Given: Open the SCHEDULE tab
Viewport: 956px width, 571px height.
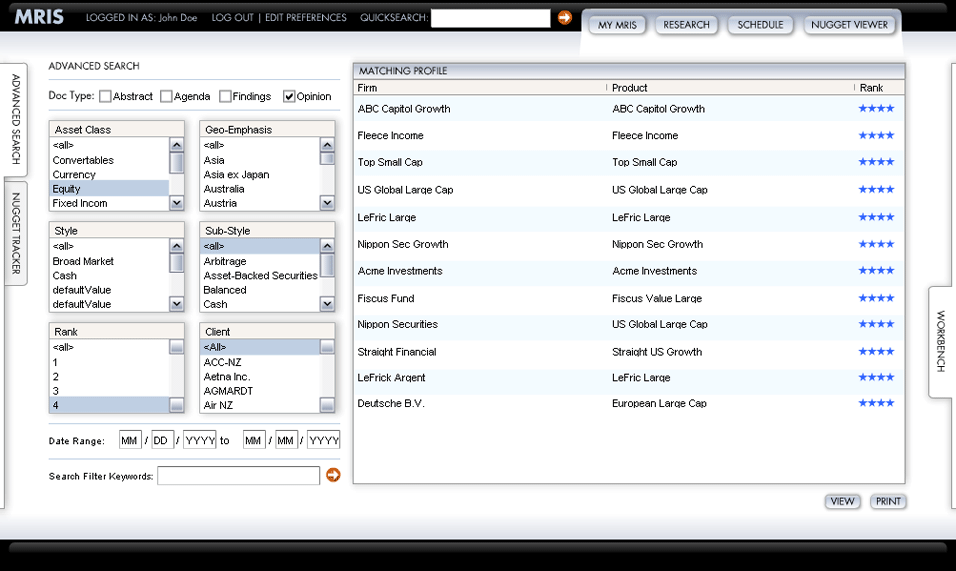Looking at the screenshot, I should coord(760,25).
